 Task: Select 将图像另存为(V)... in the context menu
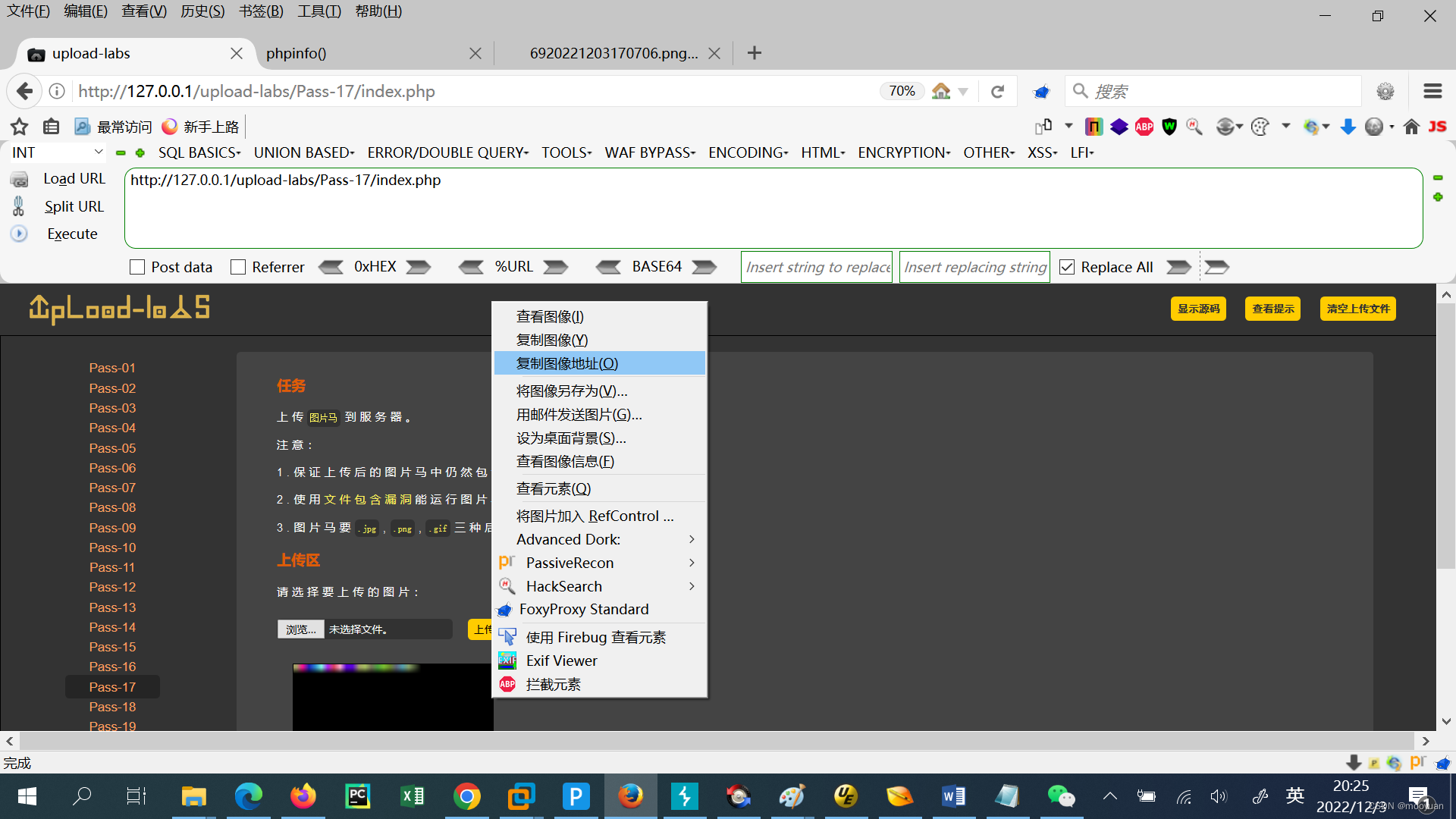point(600,391)
